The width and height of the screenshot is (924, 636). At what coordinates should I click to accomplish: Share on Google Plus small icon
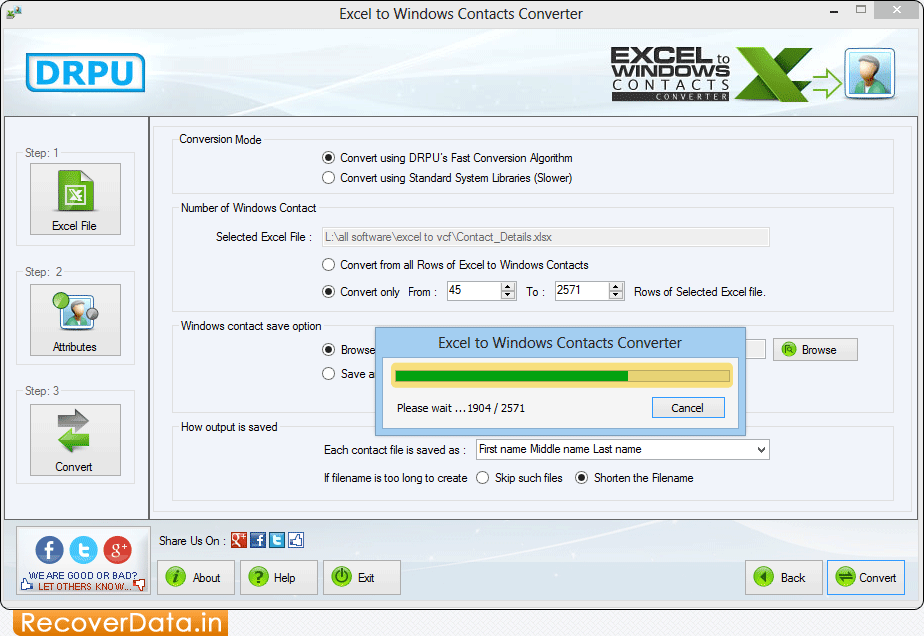click(239, 540)
